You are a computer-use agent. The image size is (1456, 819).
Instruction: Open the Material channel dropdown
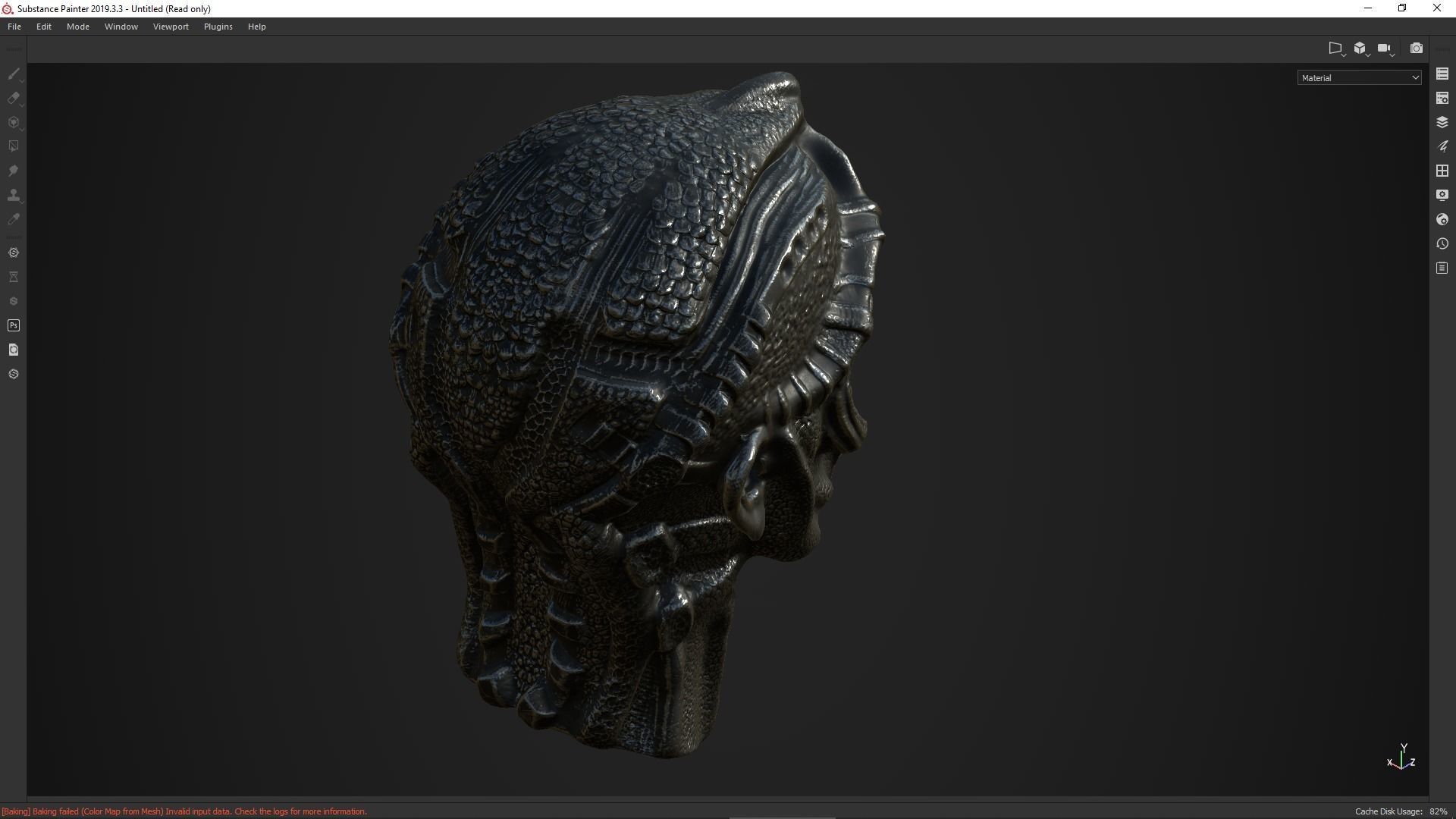point(1359,77)
